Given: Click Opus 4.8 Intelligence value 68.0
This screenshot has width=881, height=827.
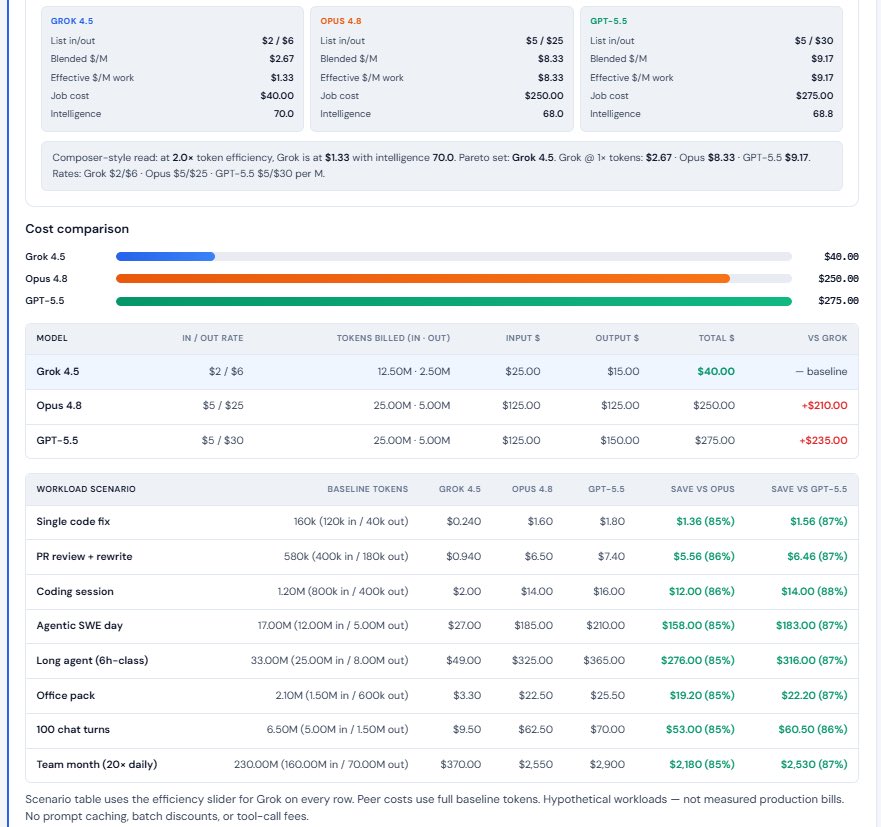Looking at the screenshot, I should pos(553,113).
